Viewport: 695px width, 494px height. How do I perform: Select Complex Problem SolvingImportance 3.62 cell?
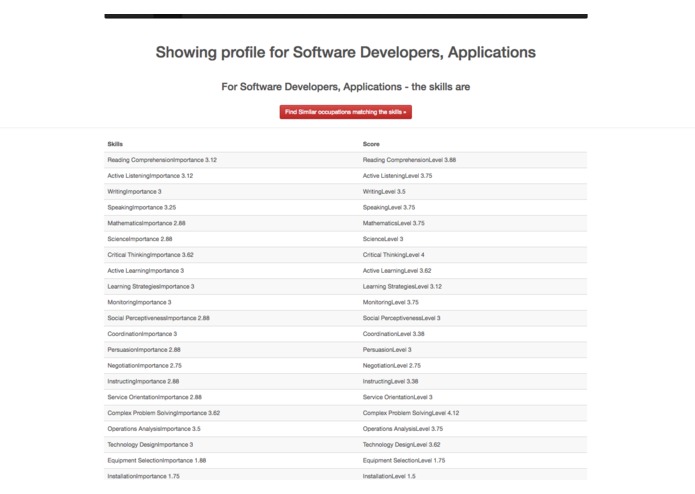(164, 413)
